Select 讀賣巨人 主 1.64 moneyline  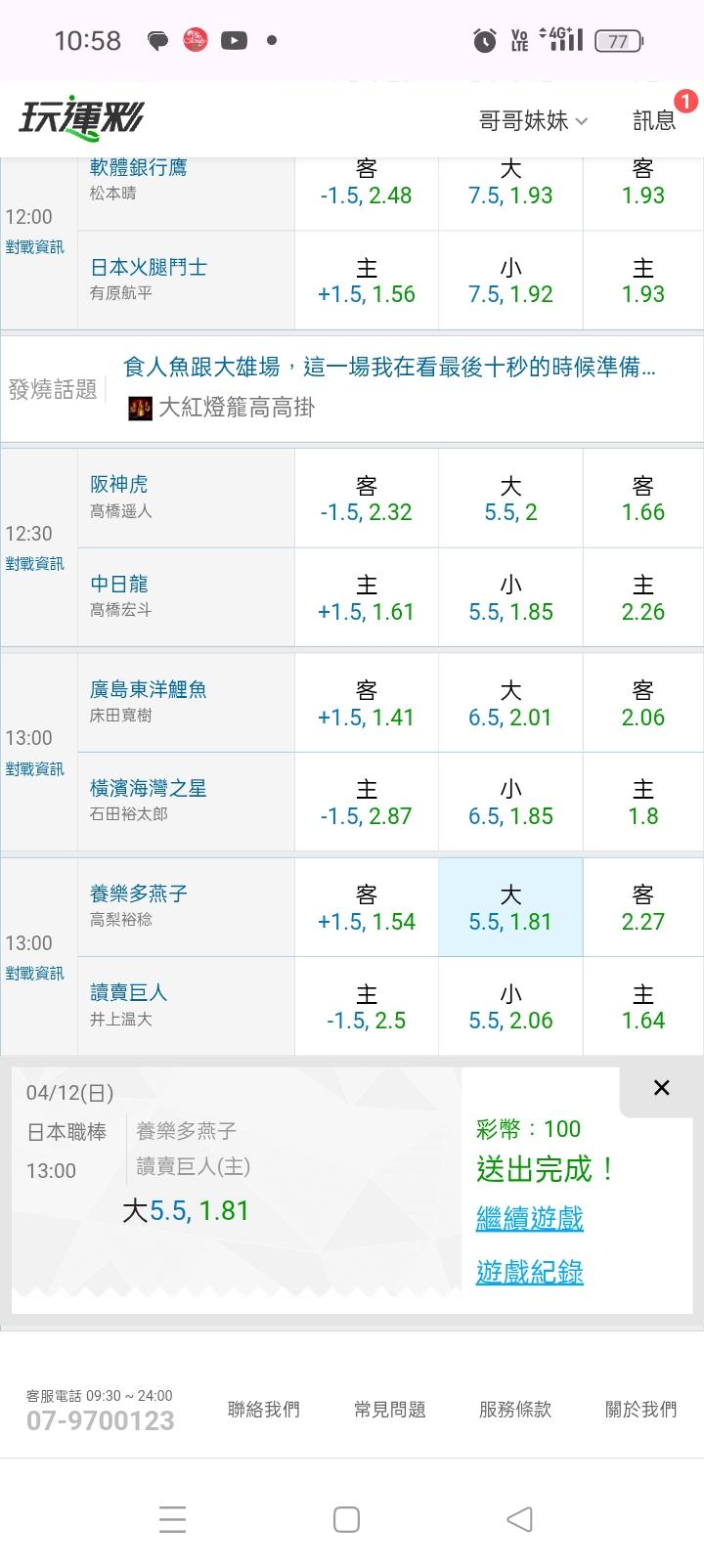coord(642,1007)
